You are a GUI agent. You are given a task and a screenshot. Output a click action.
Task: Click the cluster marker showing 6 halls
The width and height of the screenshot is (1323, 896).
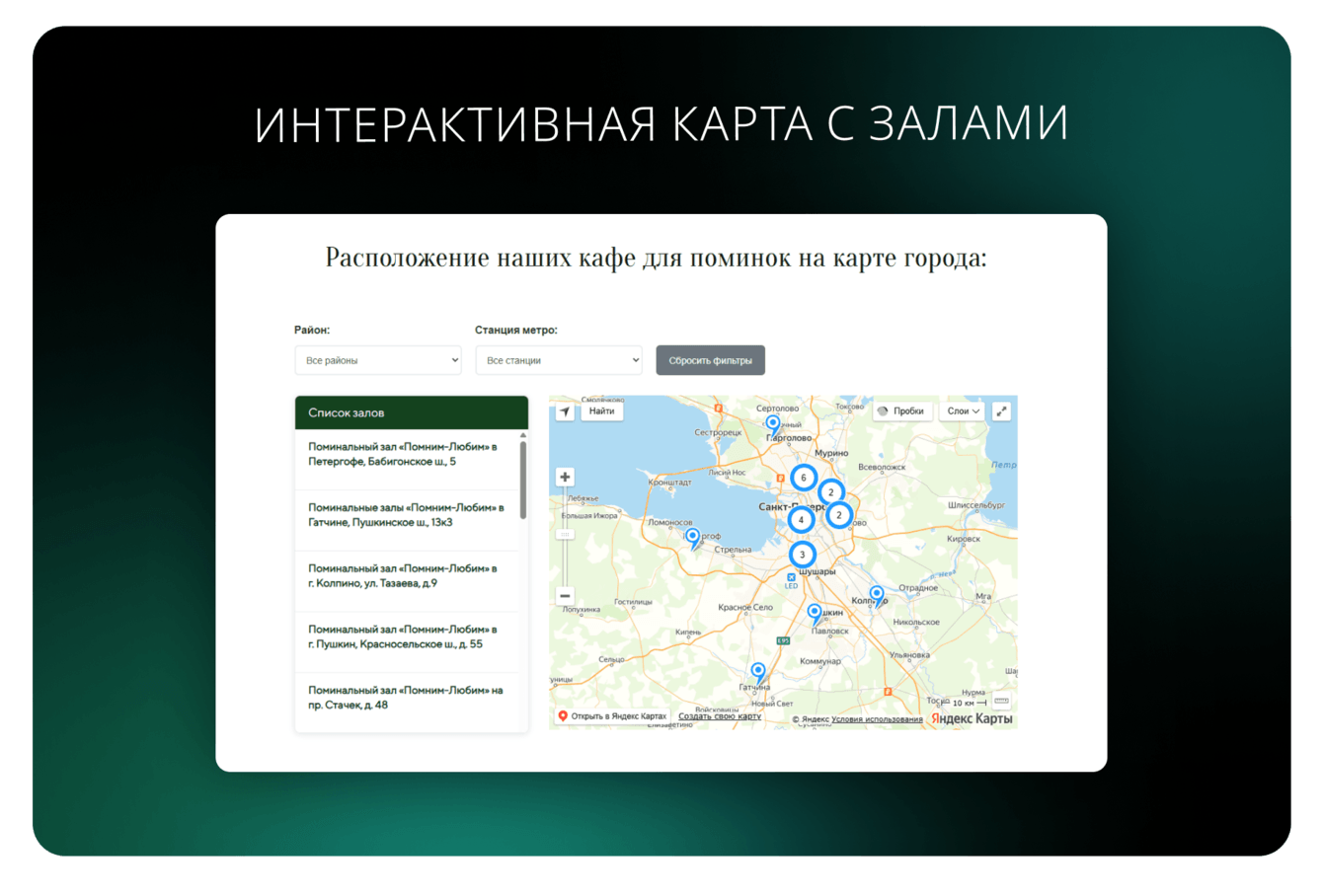804,478
